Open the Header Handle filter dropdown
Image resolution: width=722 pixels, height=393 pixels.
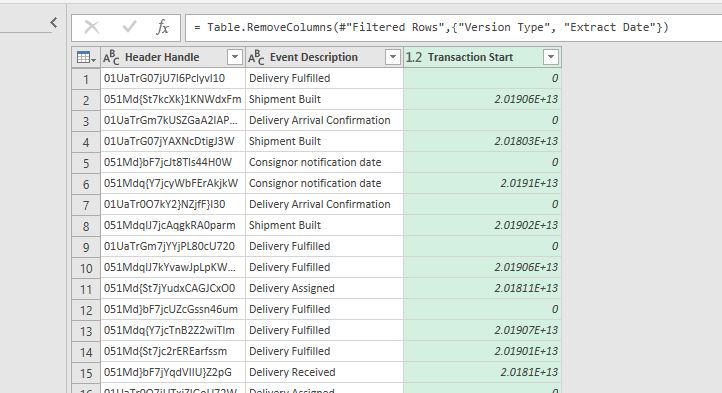(x=234, y=57)
